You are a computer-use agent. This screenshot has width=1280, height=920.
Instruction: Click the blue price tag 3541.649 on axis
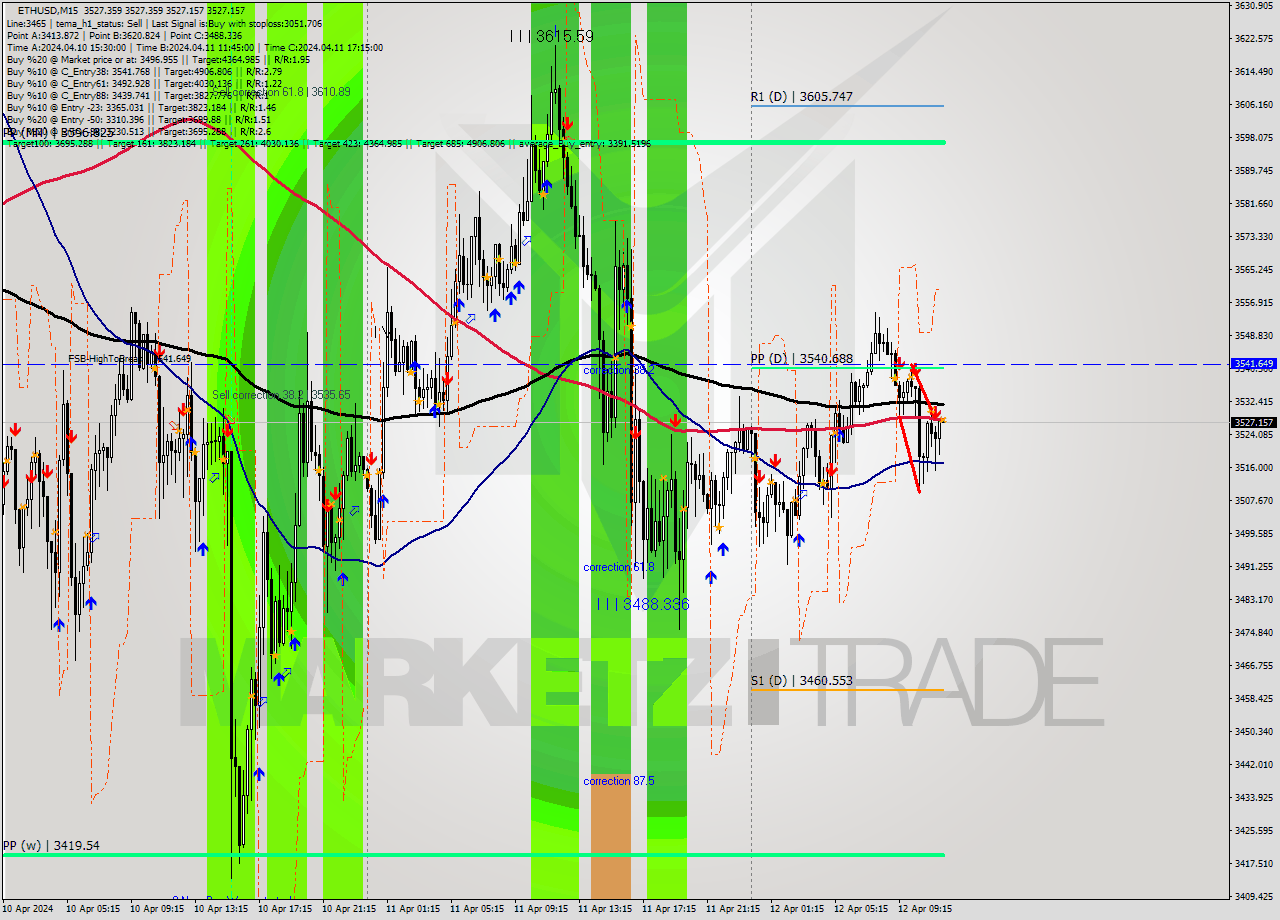(x=1254, y=364)
